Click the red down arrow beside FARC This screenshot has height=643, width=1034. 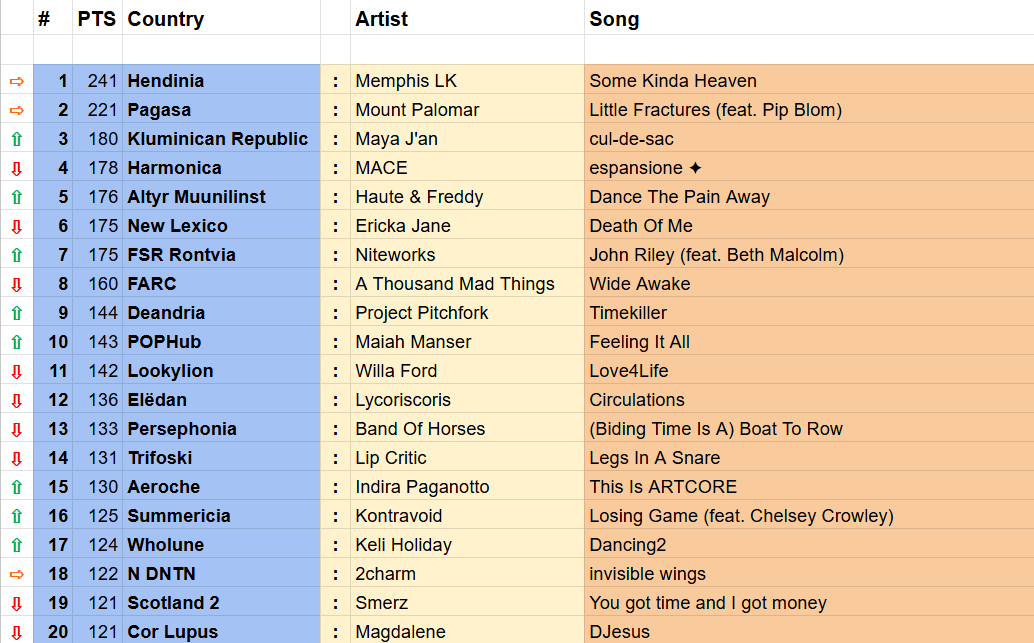pyautogui.click(x=16, y=284)
